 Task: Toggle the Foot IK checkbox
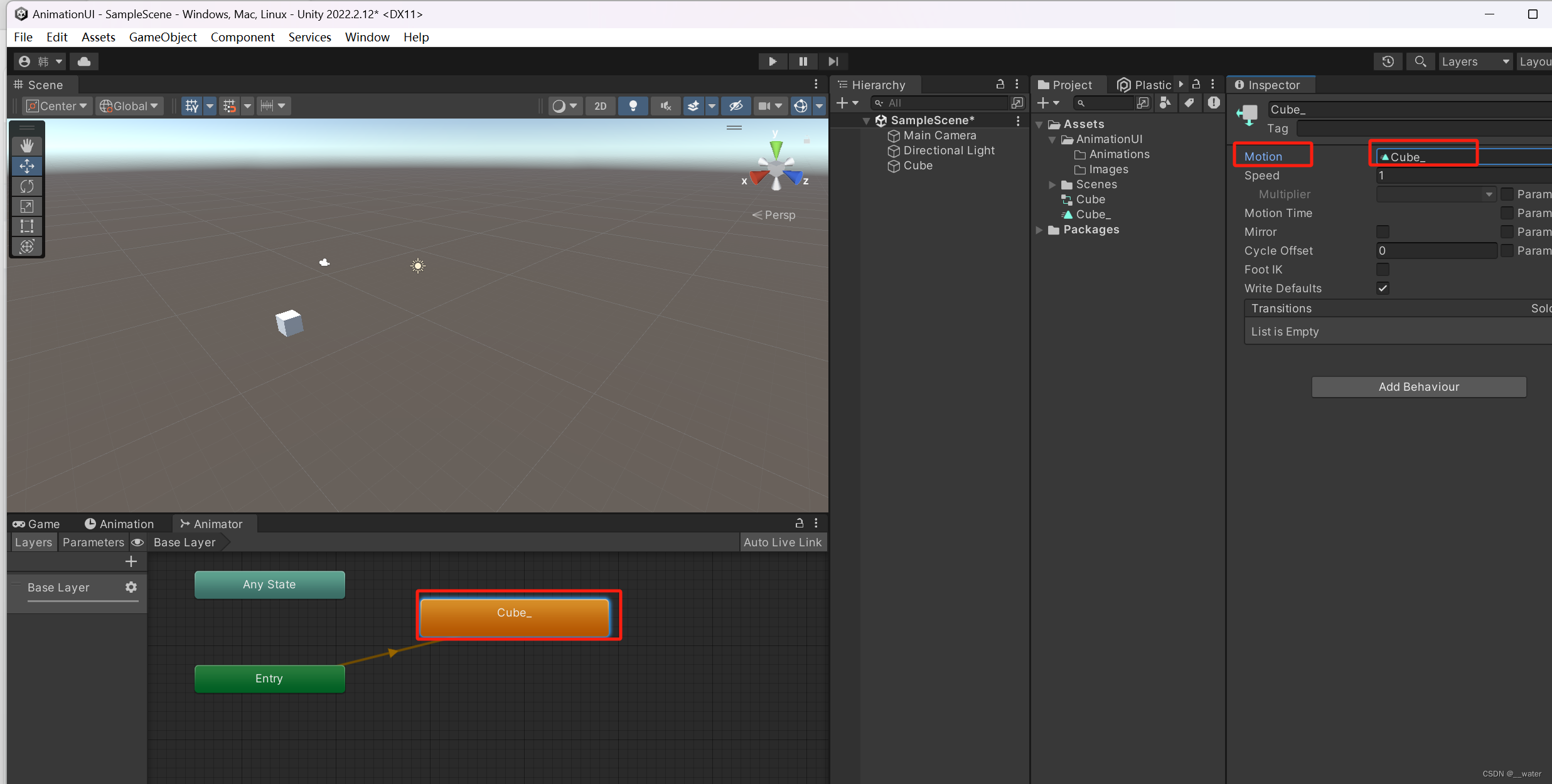(x=1383, y=270)
